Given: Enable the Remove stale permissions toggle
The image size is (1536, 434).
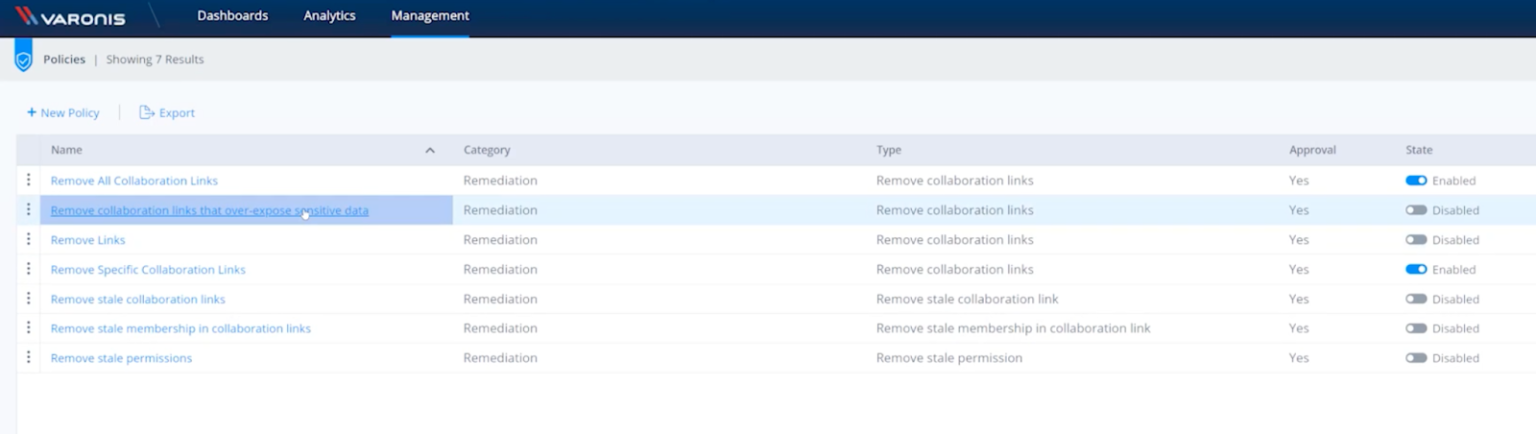Looking at the screenshot, I should (x=1415, y=358).
